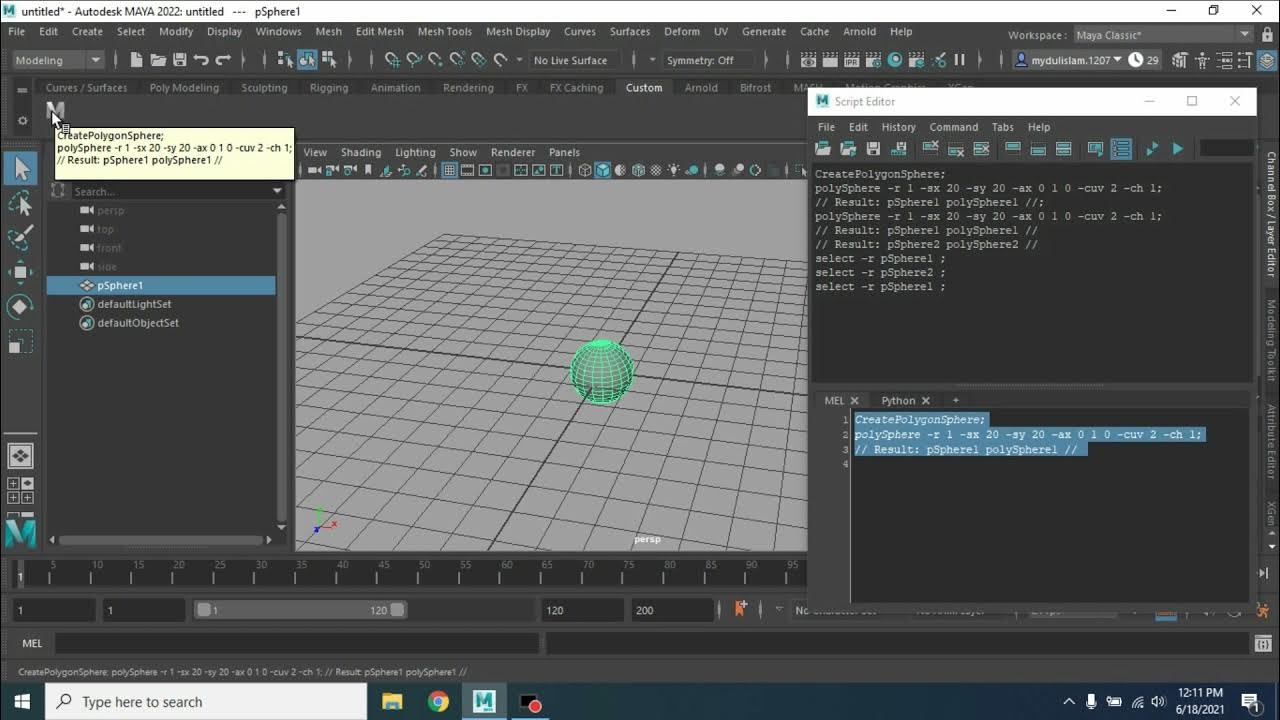The width and height of the screenshot is (1280, 720).
Task: Select the custom MEL shelf button
Action: pos(55,113)
